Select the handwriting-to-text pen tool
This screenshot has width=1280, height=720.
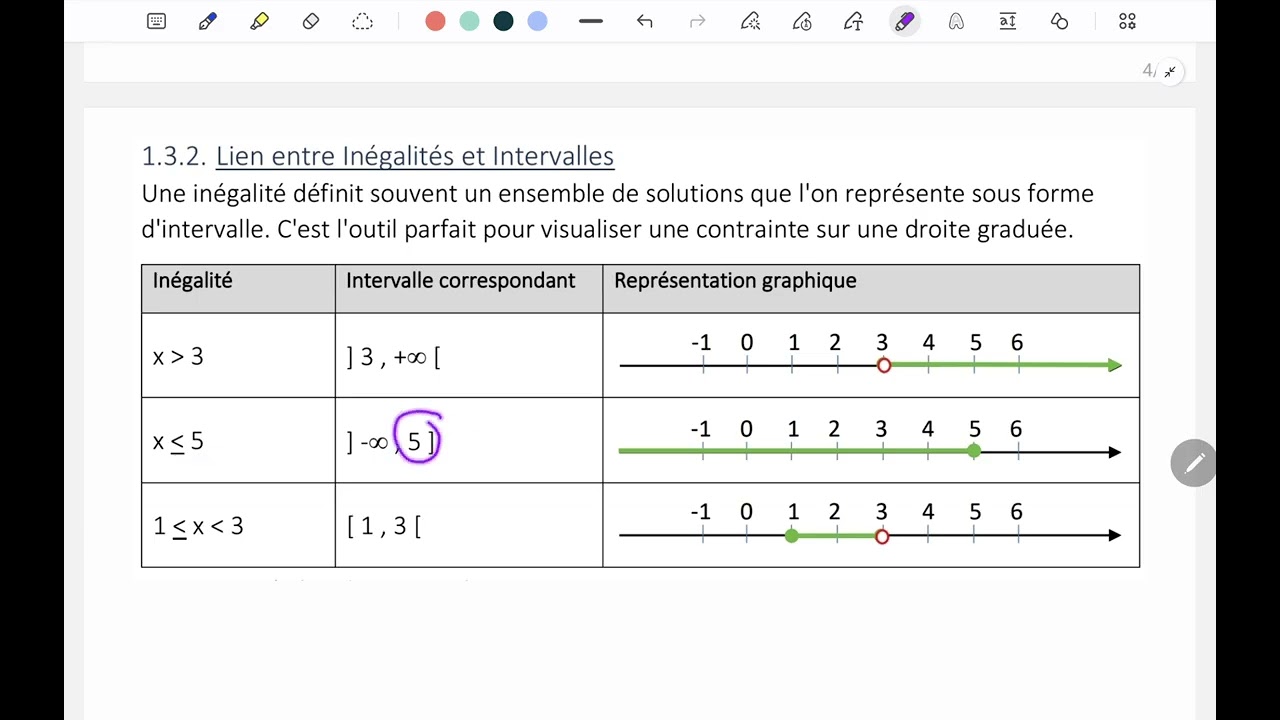click(x=853, y=21)
